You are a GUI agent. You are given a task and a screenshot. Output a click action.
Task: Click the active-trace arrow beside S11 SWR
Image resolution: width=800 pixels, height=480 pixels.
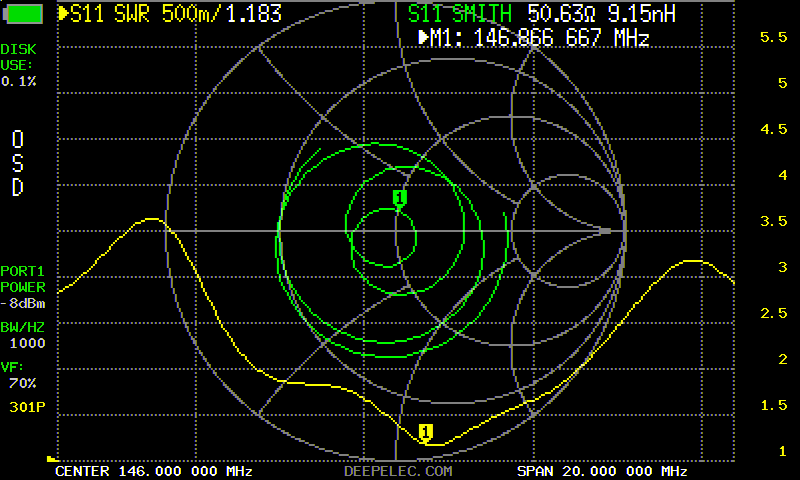point(64,14)
